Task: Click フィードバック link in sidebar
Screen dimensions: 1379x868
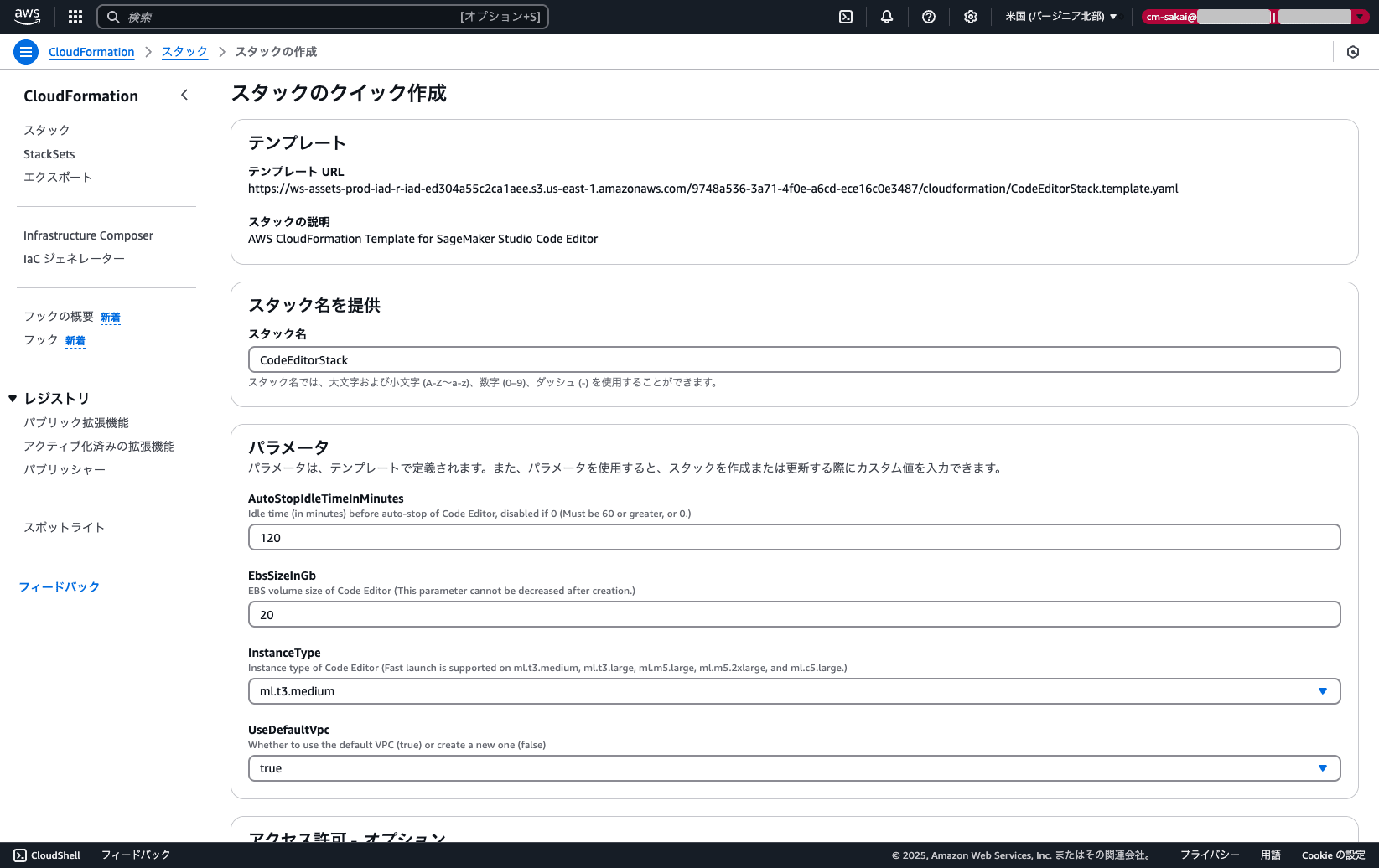Action: point(60,586)
